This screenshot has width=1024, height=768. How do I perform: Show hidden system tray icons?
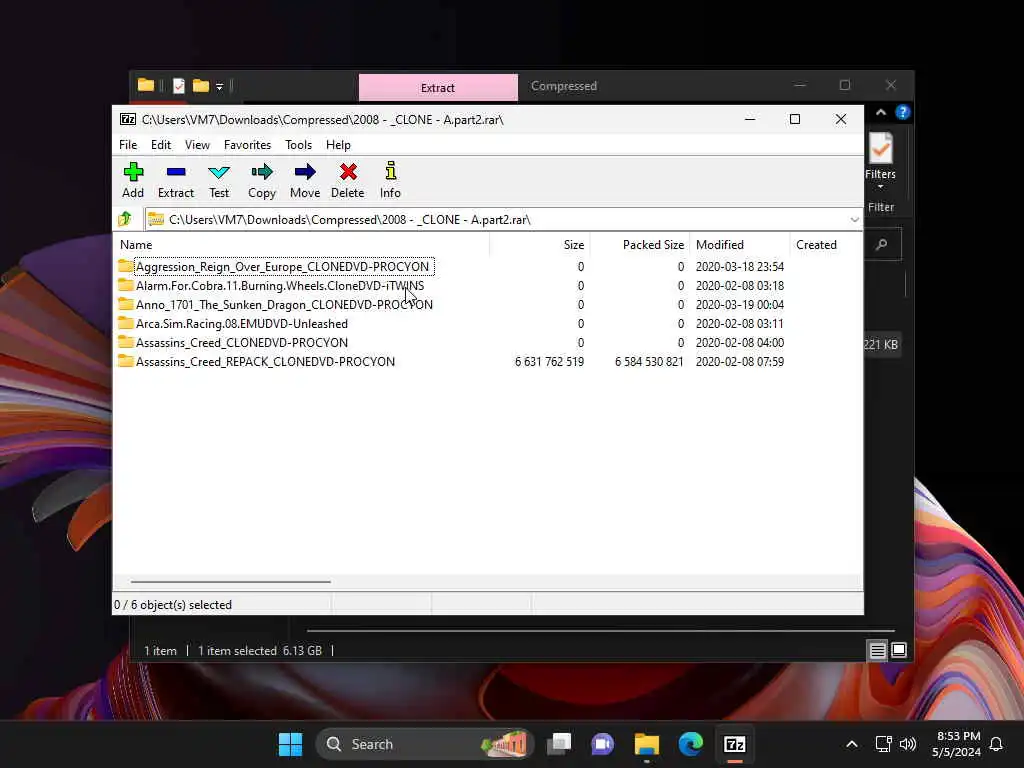tap(852, 744)
